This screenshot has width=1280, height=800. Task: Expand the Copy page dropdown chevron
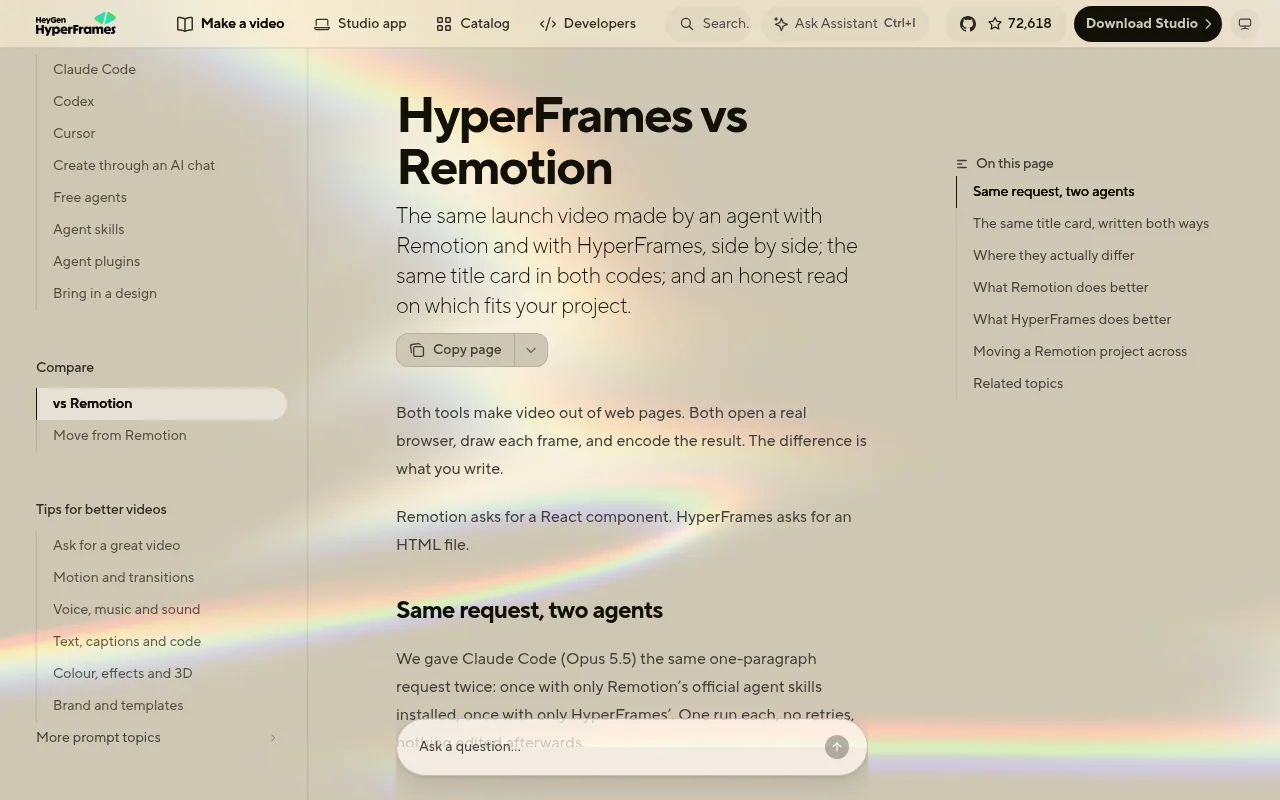(531, 350)
